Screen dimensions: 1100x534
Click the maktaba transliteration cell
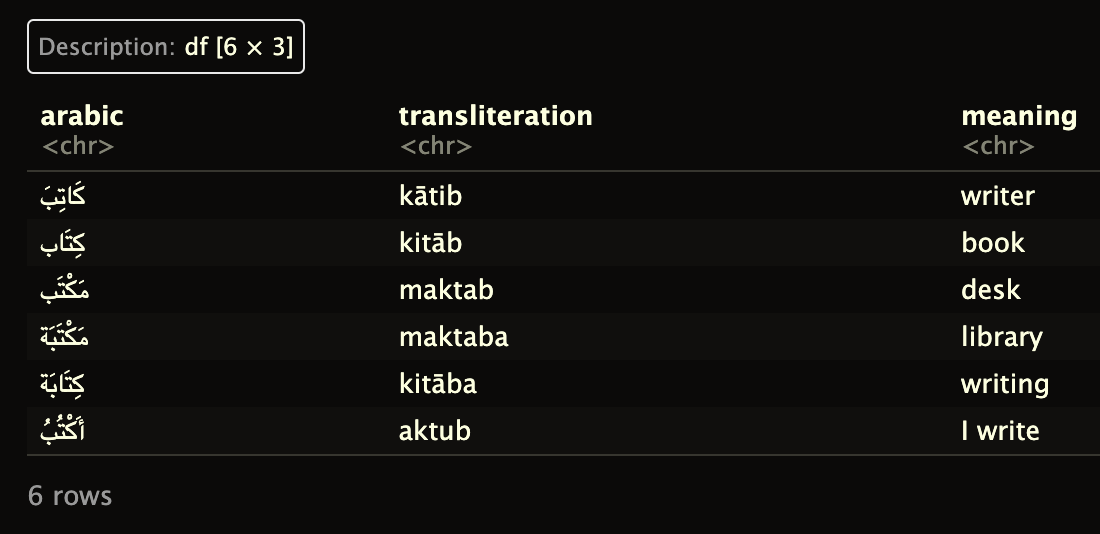click(453, 337)
